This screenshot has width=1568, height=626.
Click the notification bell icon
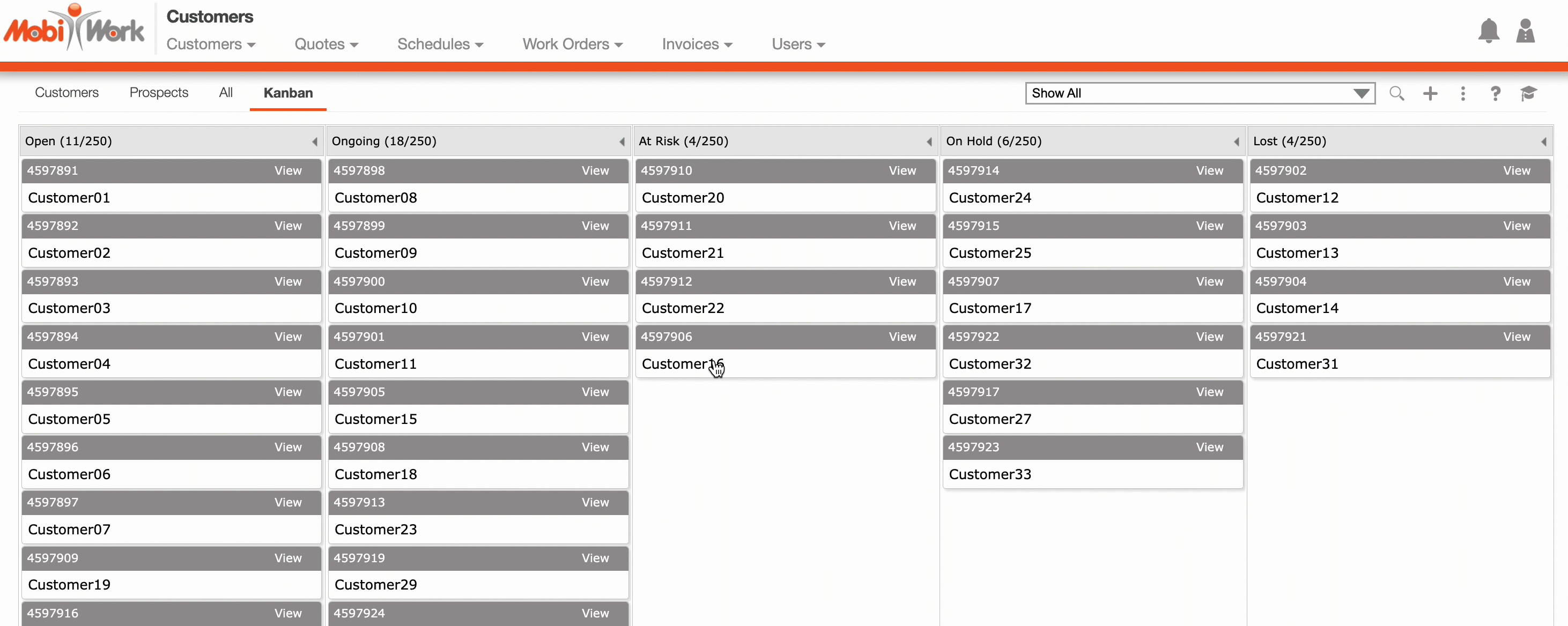coord(1488,31)
